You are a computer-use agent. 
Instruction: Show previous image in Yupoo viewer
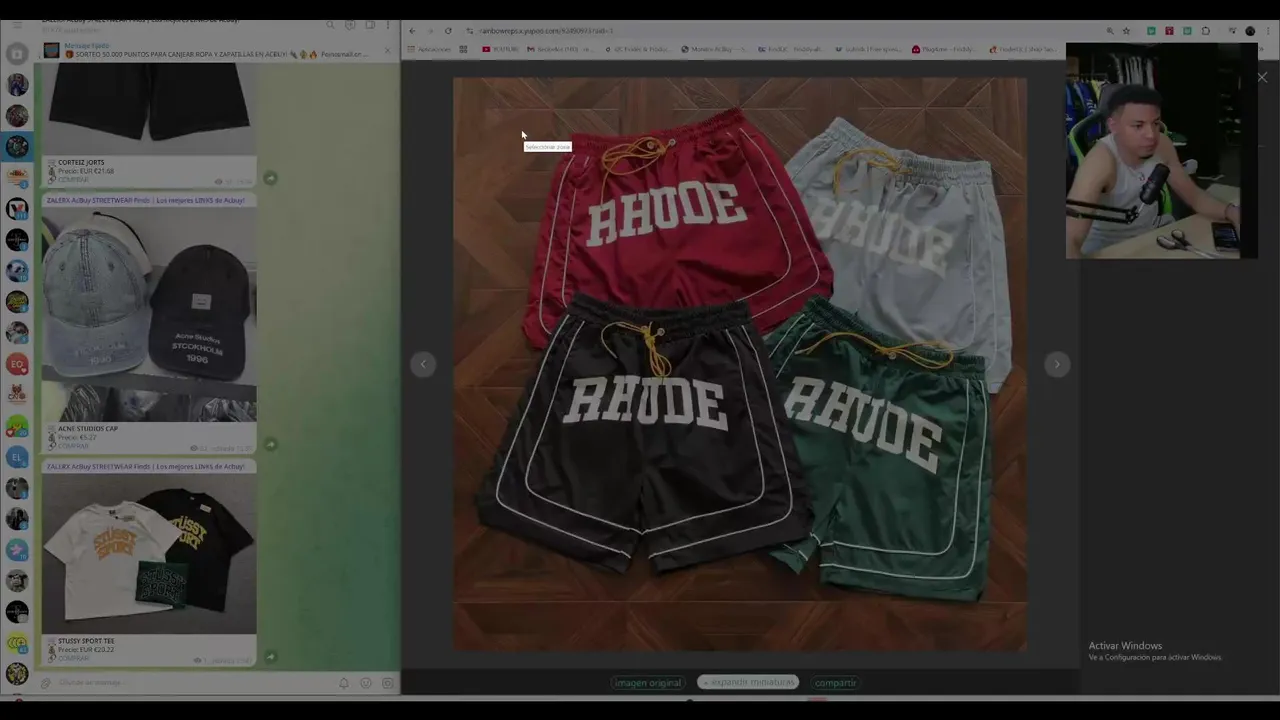[x=423, y=364]
